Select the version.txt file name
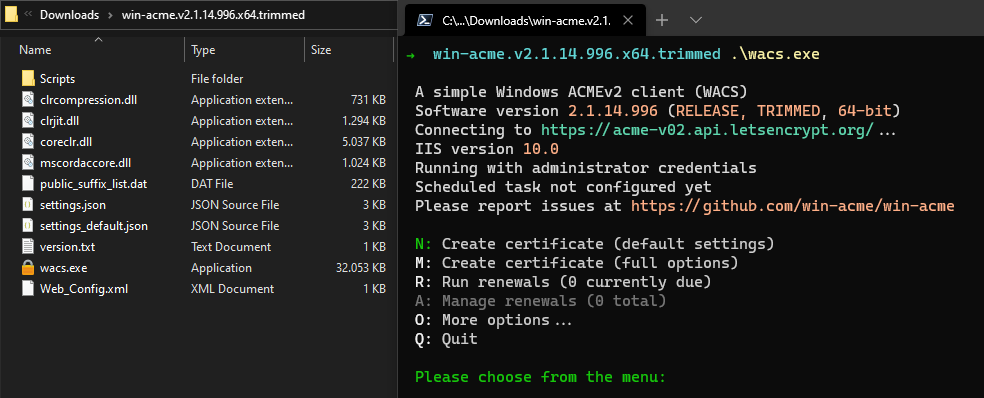984x398 pixels. click(x=67, y=247)
